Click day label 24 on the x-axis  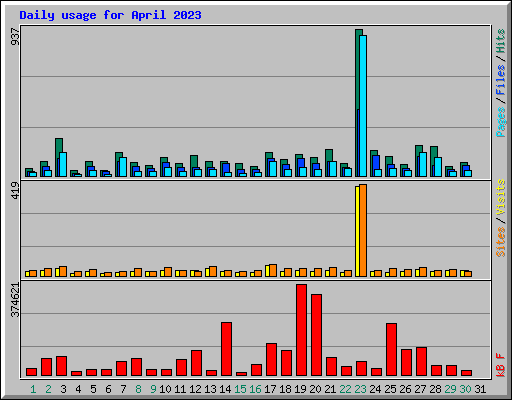point(375,389)
